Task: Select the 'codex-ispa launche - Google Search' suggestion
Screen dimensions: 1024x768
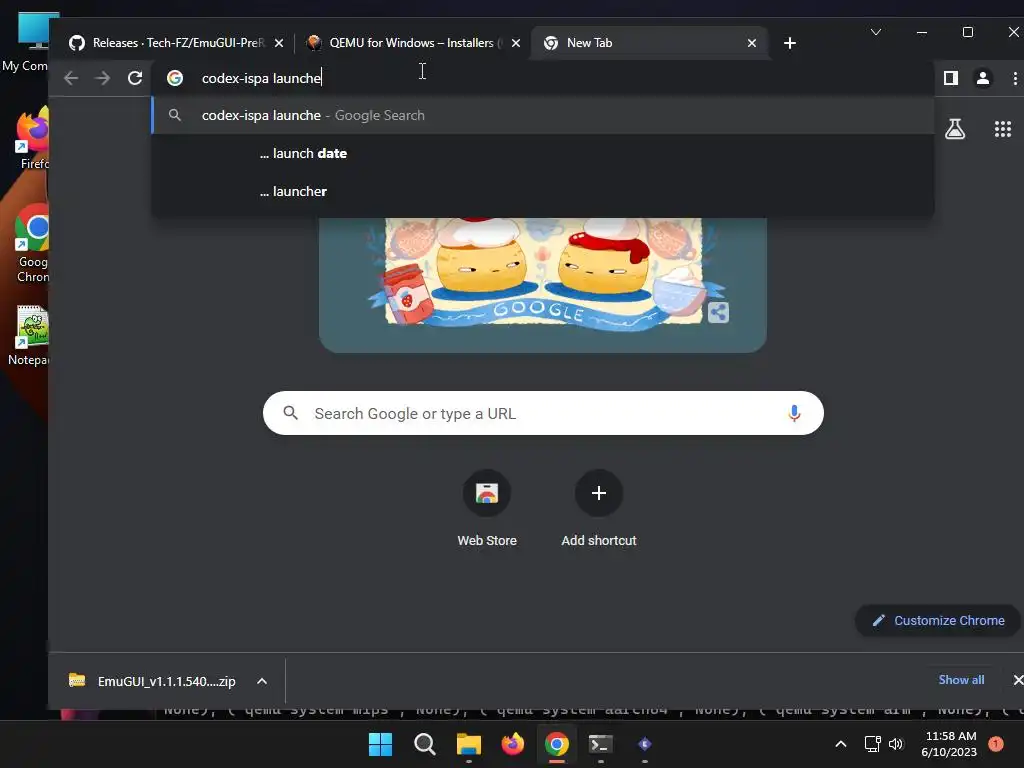Action: pos(543,116)
